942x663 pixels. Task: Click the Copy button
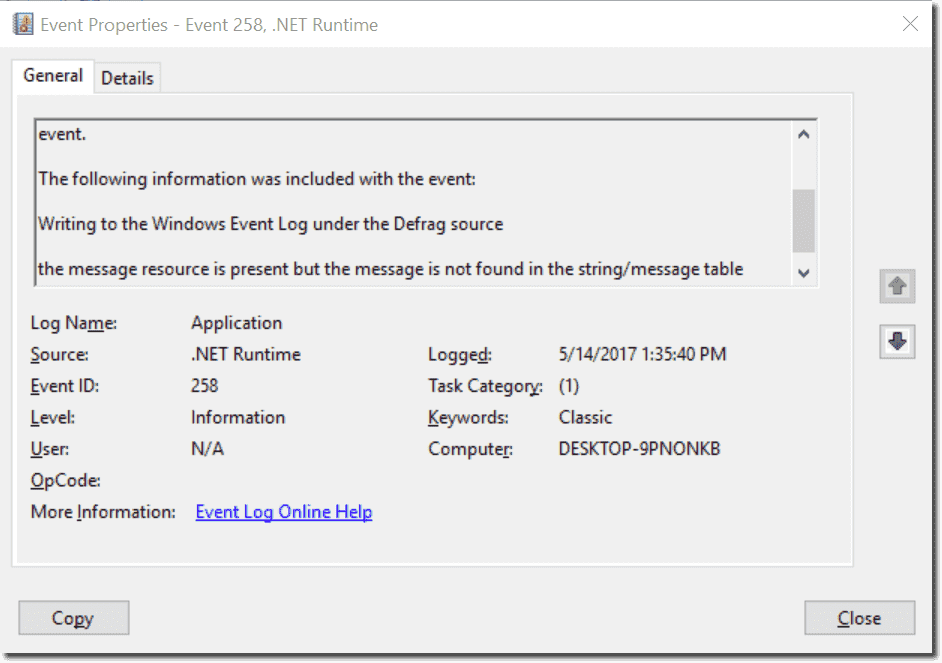73,617
